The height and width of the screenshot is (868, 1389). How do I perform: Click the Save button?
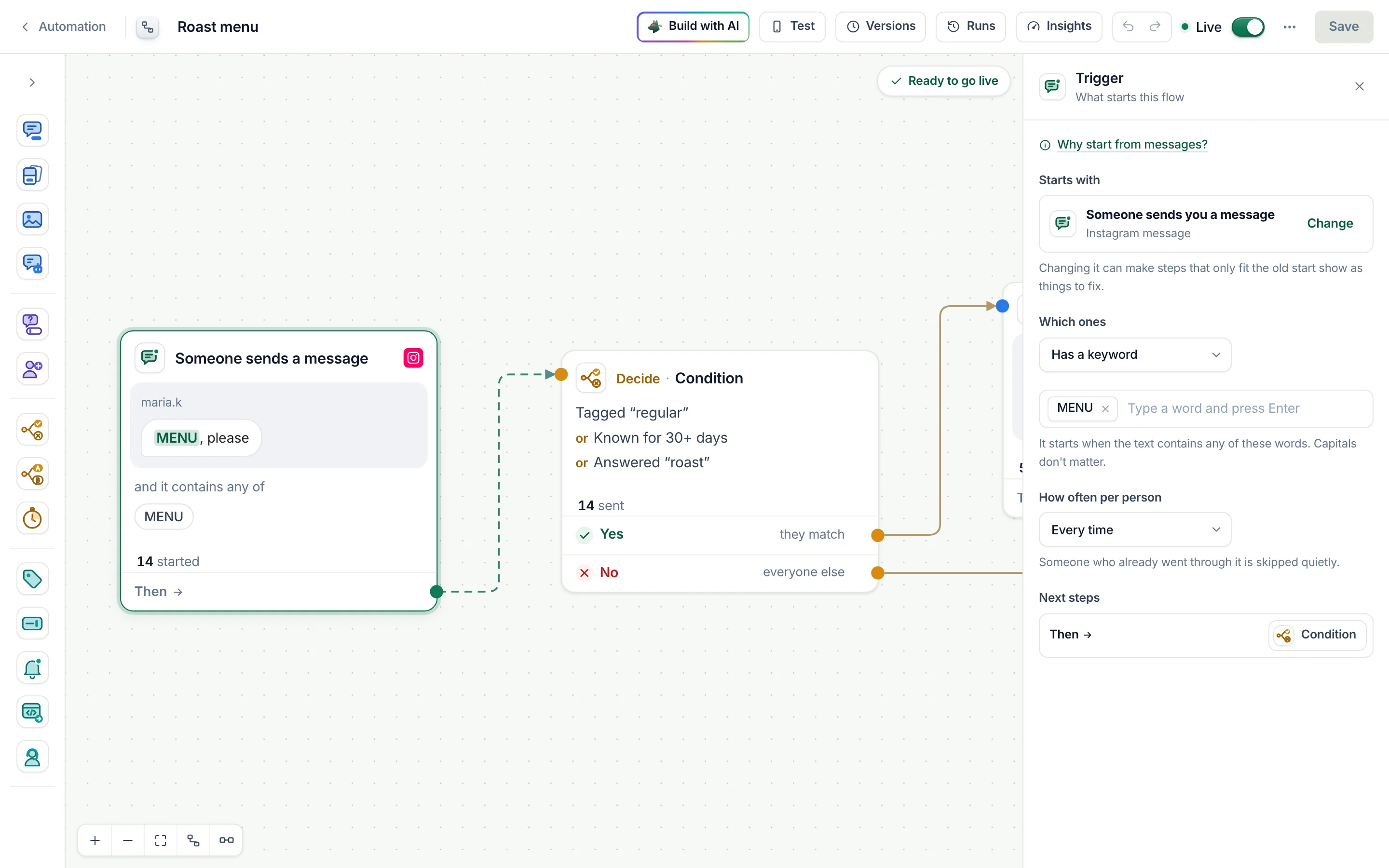click(1344, 27)
